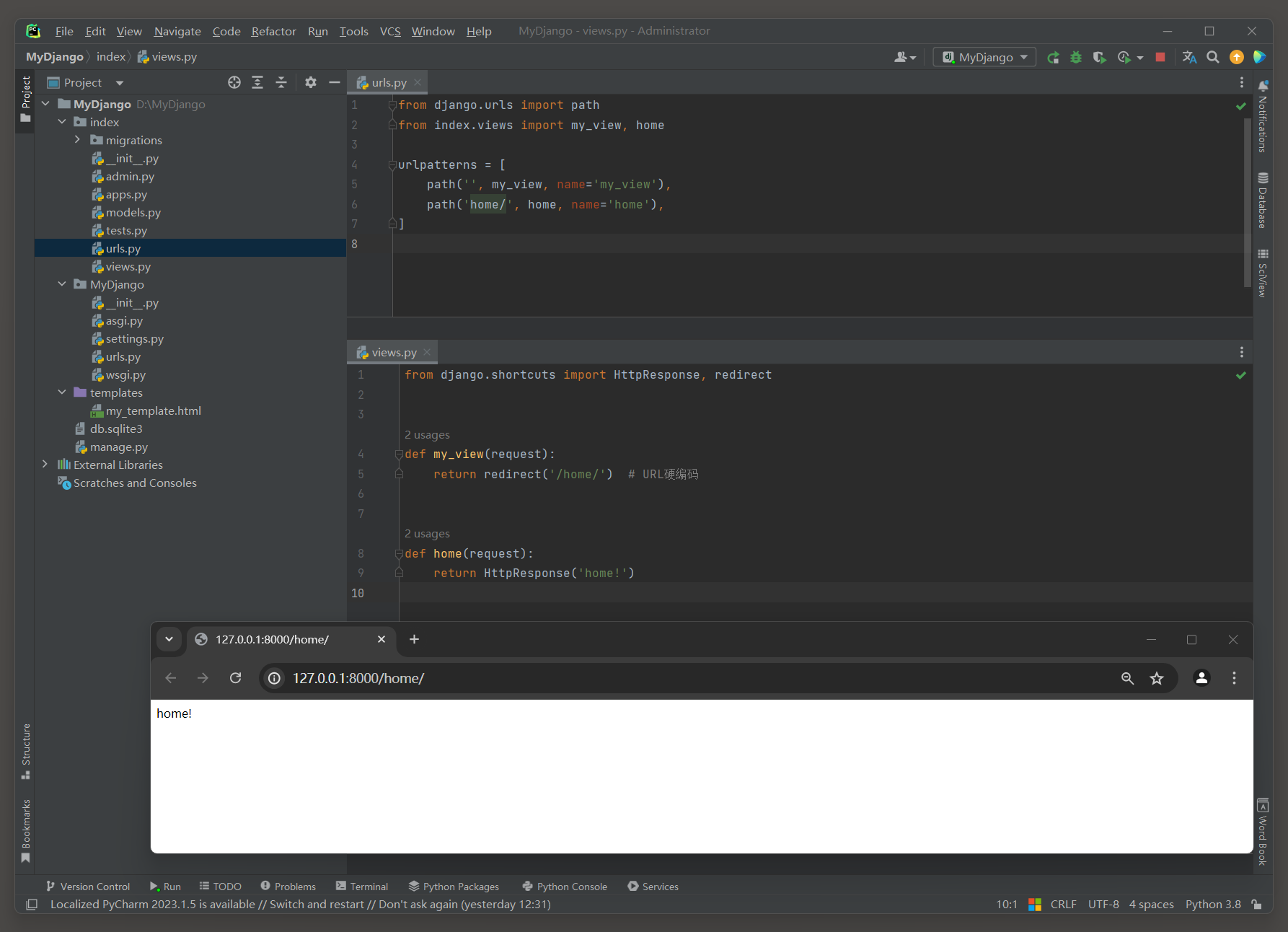Collapse the index folder
This screenshot has width=1288, height=932.
coord(62,122)
